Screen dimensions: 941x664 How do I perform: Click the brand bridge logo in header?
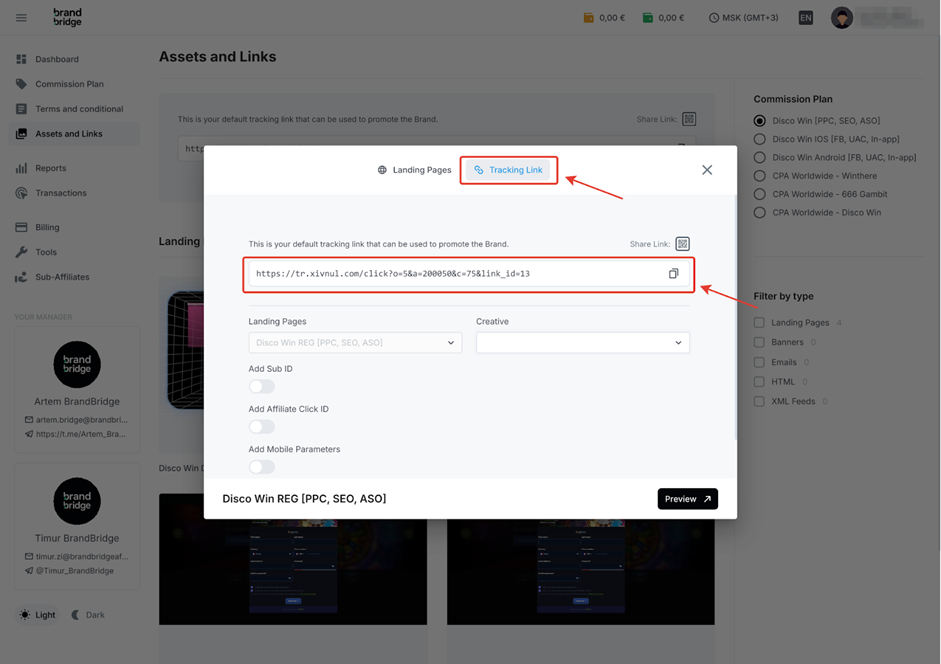pos(67,17)
